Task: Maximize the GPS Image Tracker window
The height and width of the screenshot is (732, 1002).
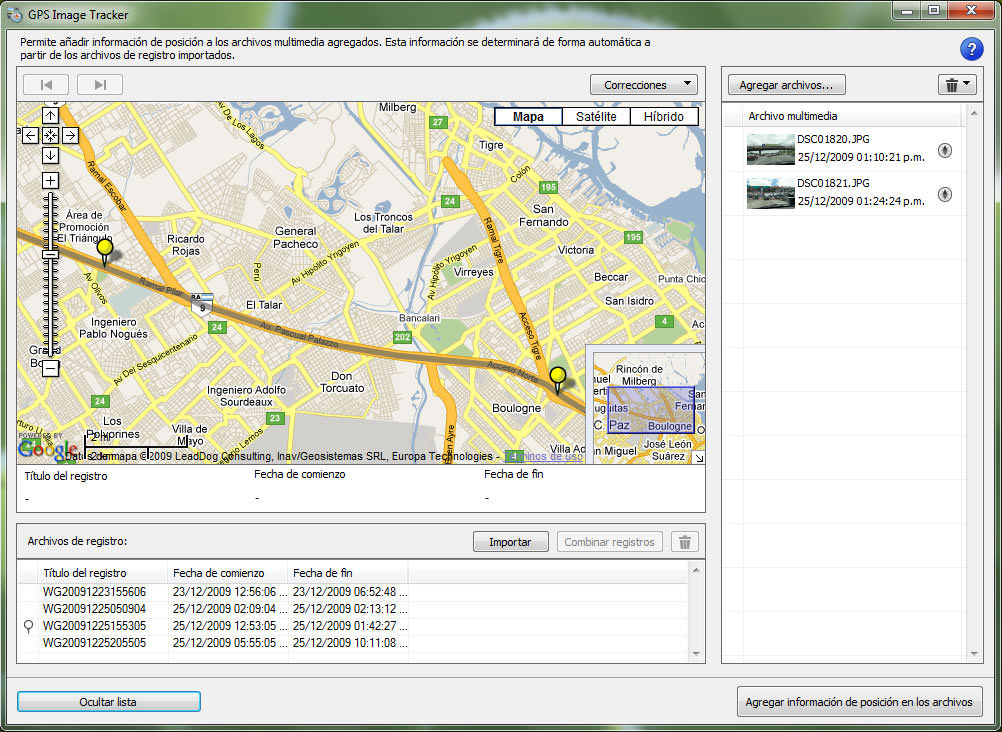Action: tap(934, 10)
